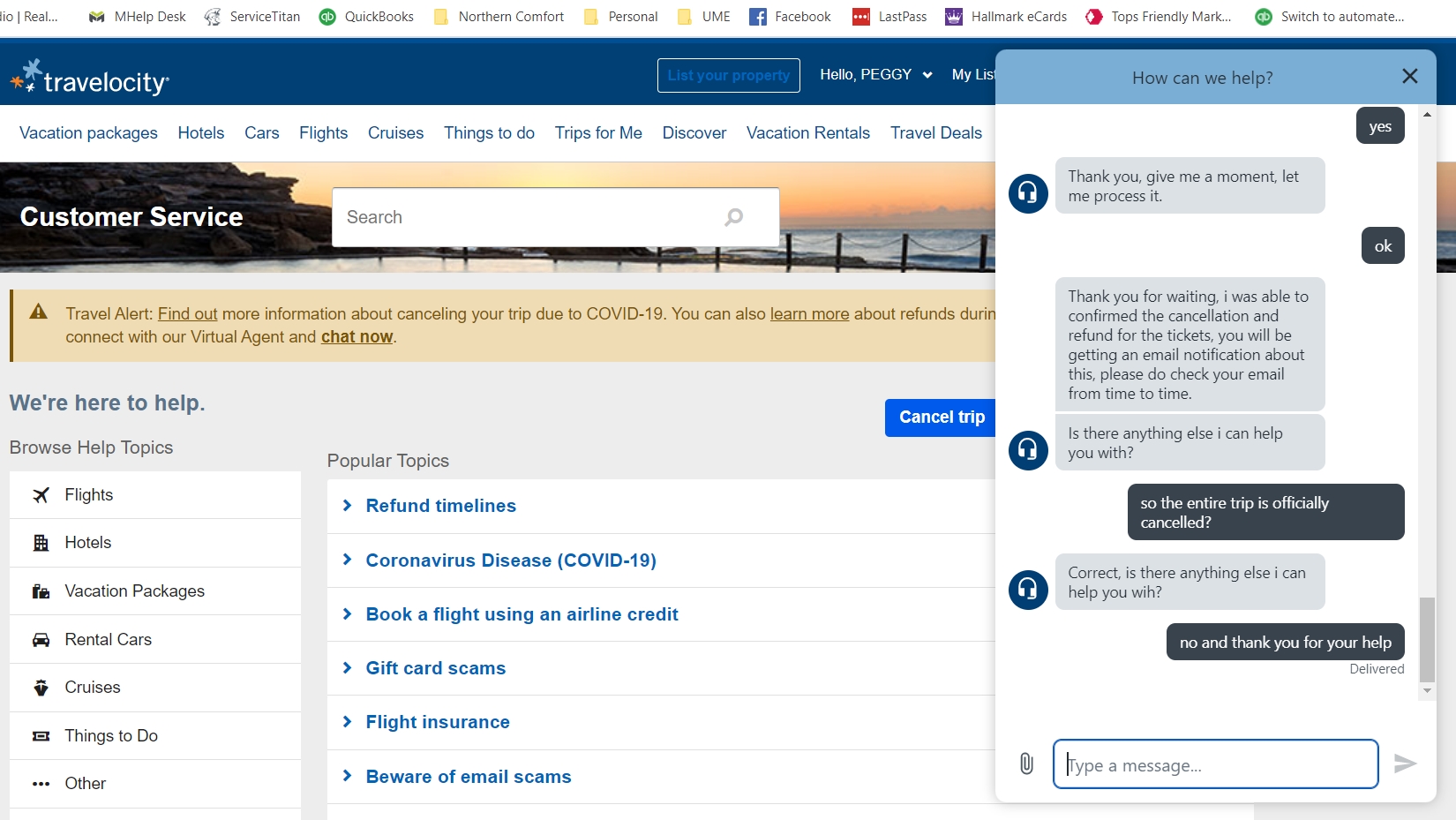Click the search magnifier icon
This screenshot has width=1456, height=820.
click(x=734, y=217)
